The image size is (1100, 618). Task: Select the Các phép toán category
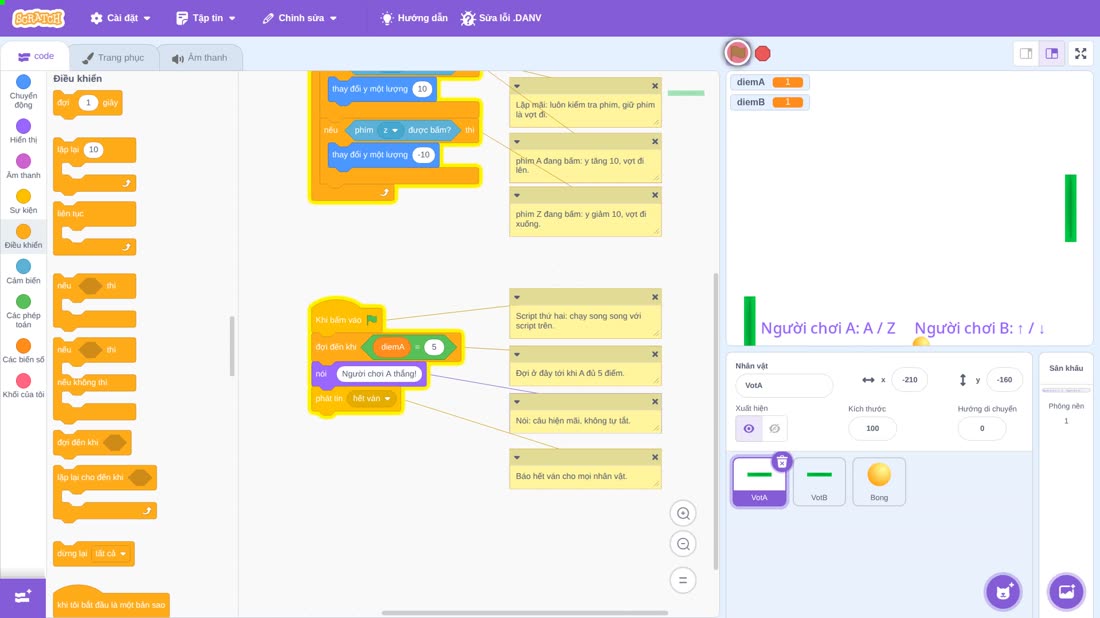pyautogui.click(x=23, y=311)
